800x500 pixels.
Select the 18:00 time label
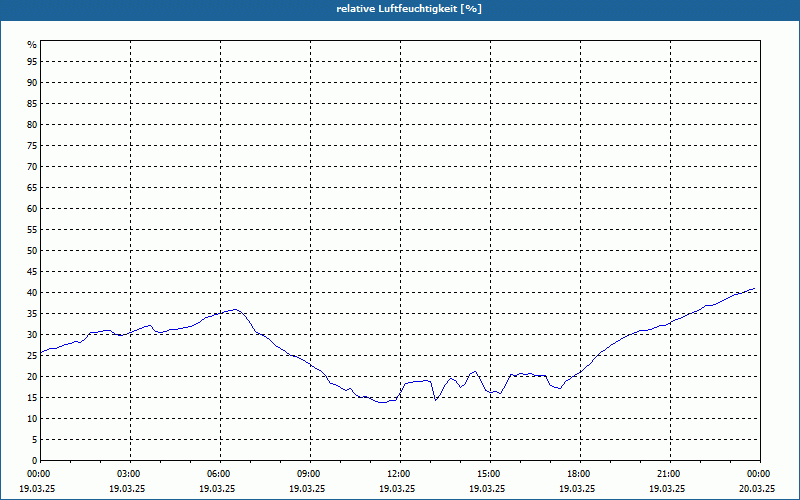[580, 474]
